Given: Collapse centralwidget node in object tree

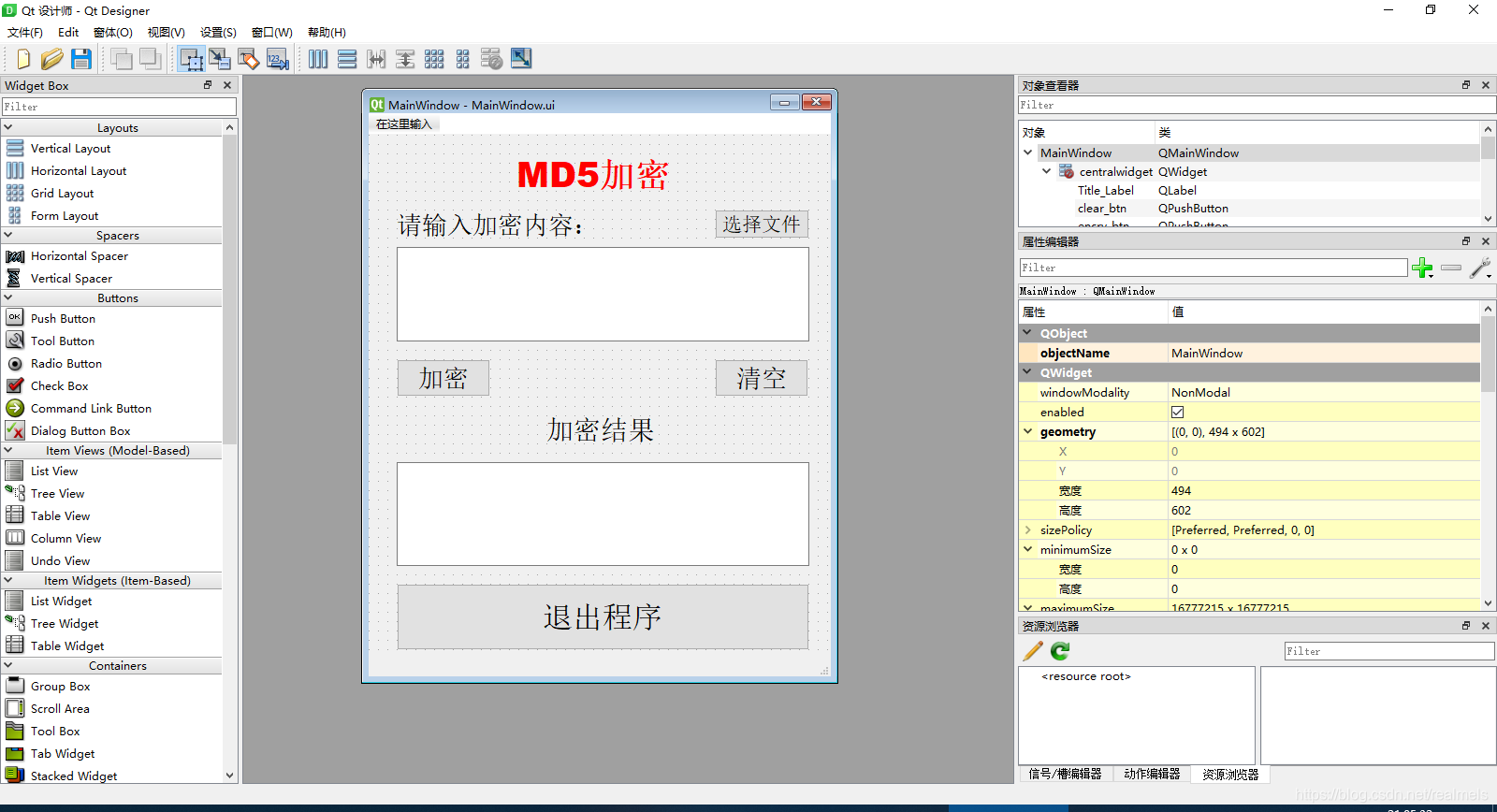Looking at the screenshot, I should coord(1047,171).
